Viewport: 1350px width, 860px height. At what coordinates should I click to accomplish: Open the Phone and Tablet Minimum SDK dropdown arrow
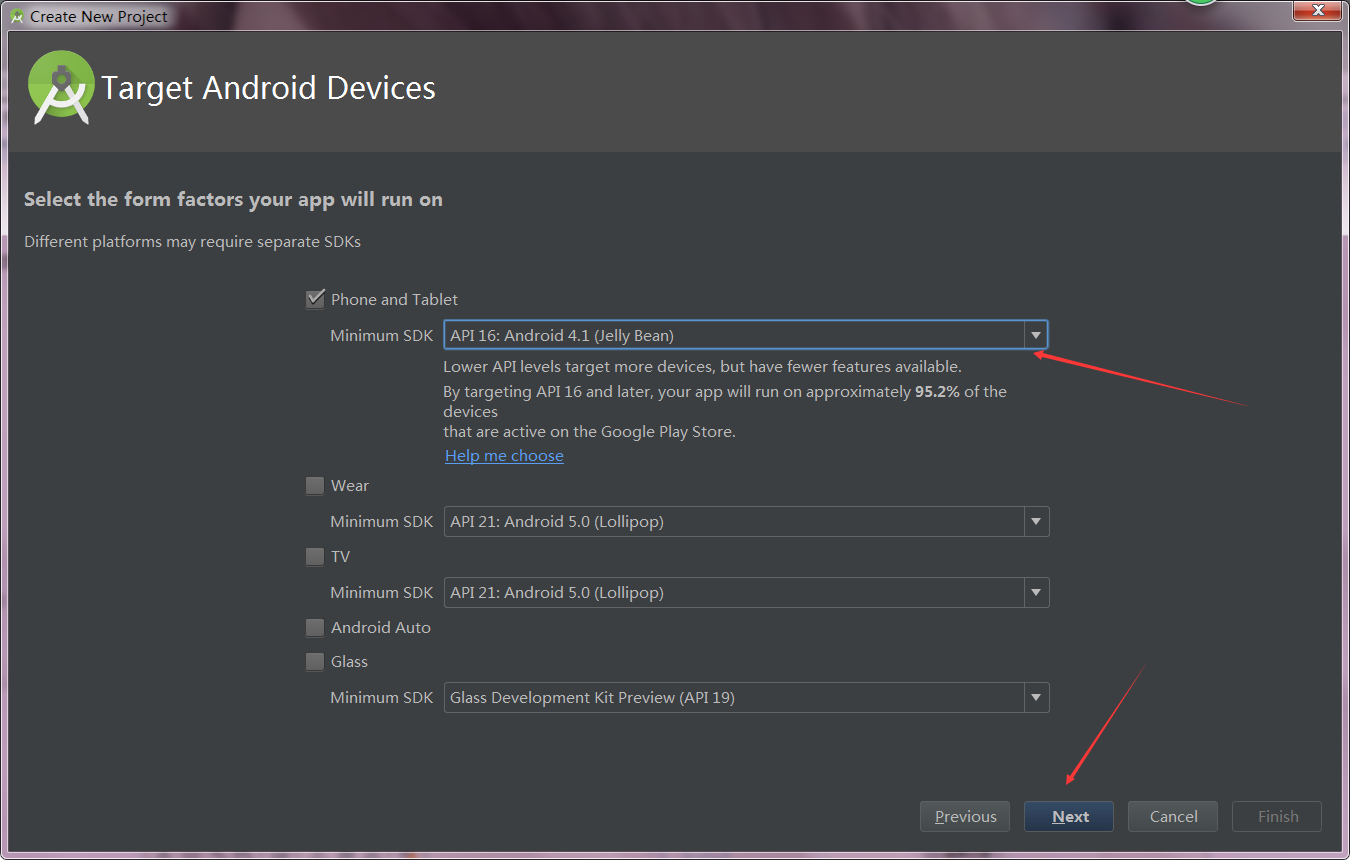point(1036,335)
